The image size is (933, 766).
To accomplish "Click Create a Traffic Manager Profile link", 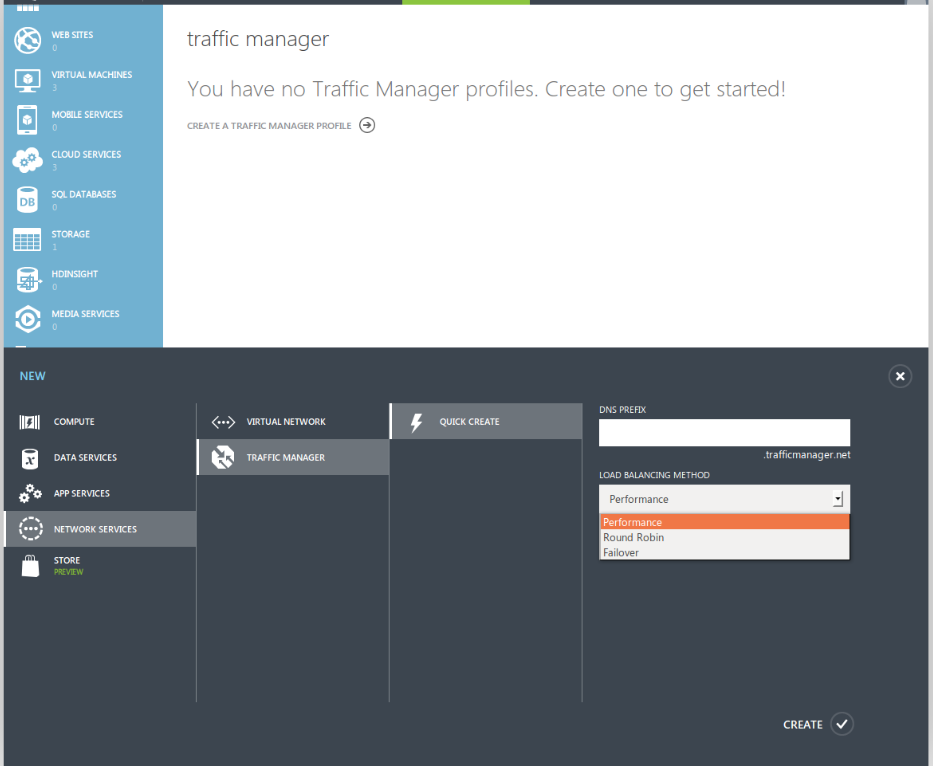I will click(269, 126).
